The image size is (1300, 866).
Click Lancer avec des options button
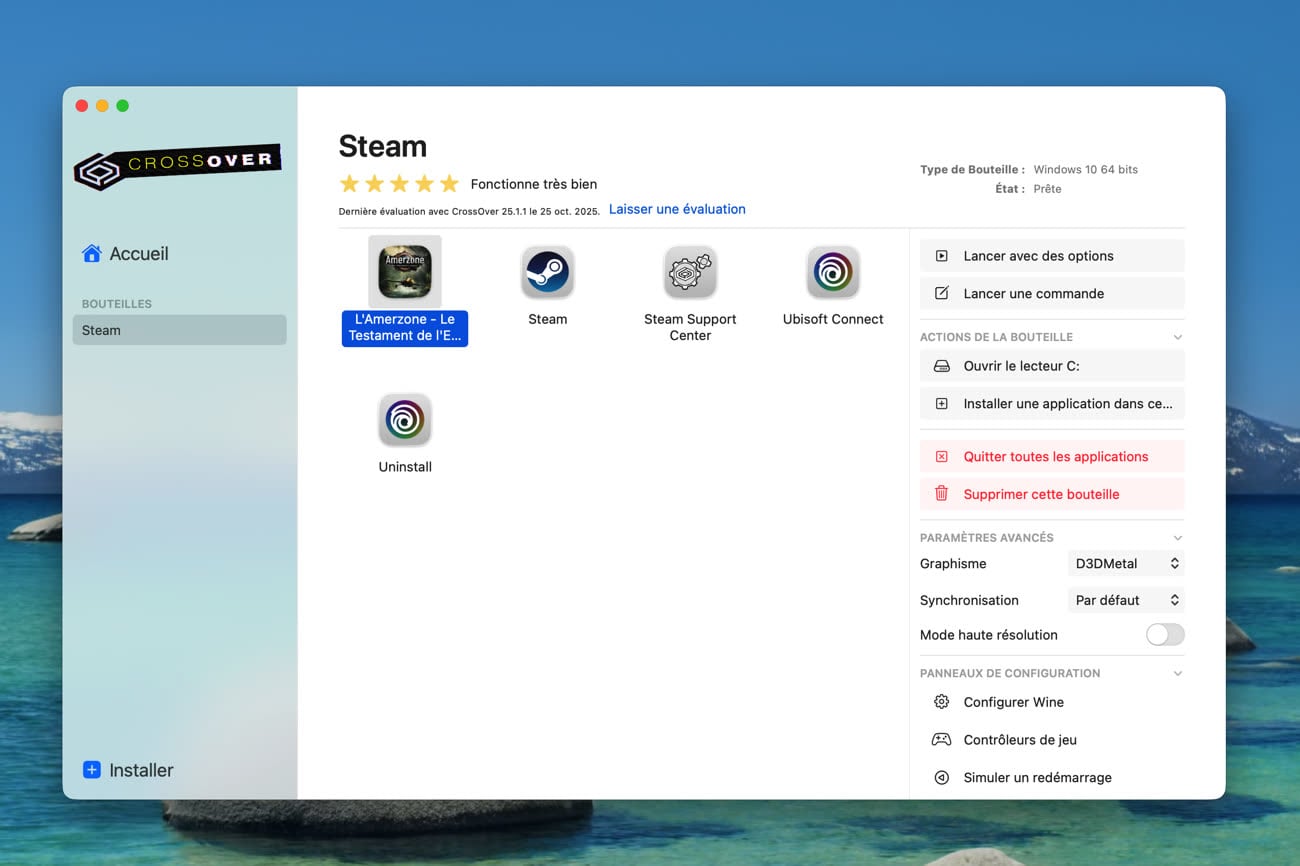1051,256
